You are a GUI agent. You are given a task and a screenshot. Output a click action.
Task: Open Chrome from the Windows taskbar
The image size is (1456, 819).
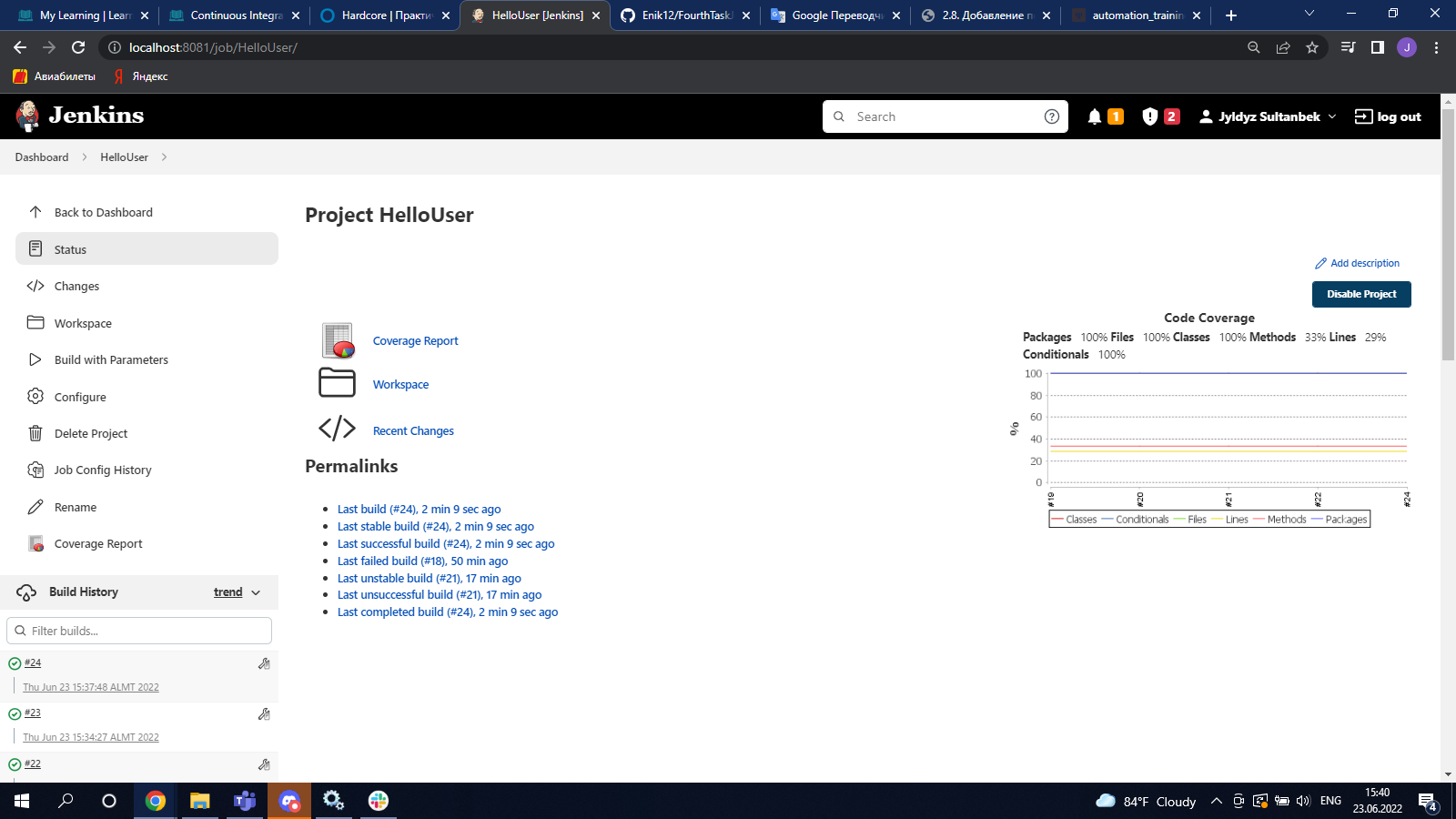156,801
